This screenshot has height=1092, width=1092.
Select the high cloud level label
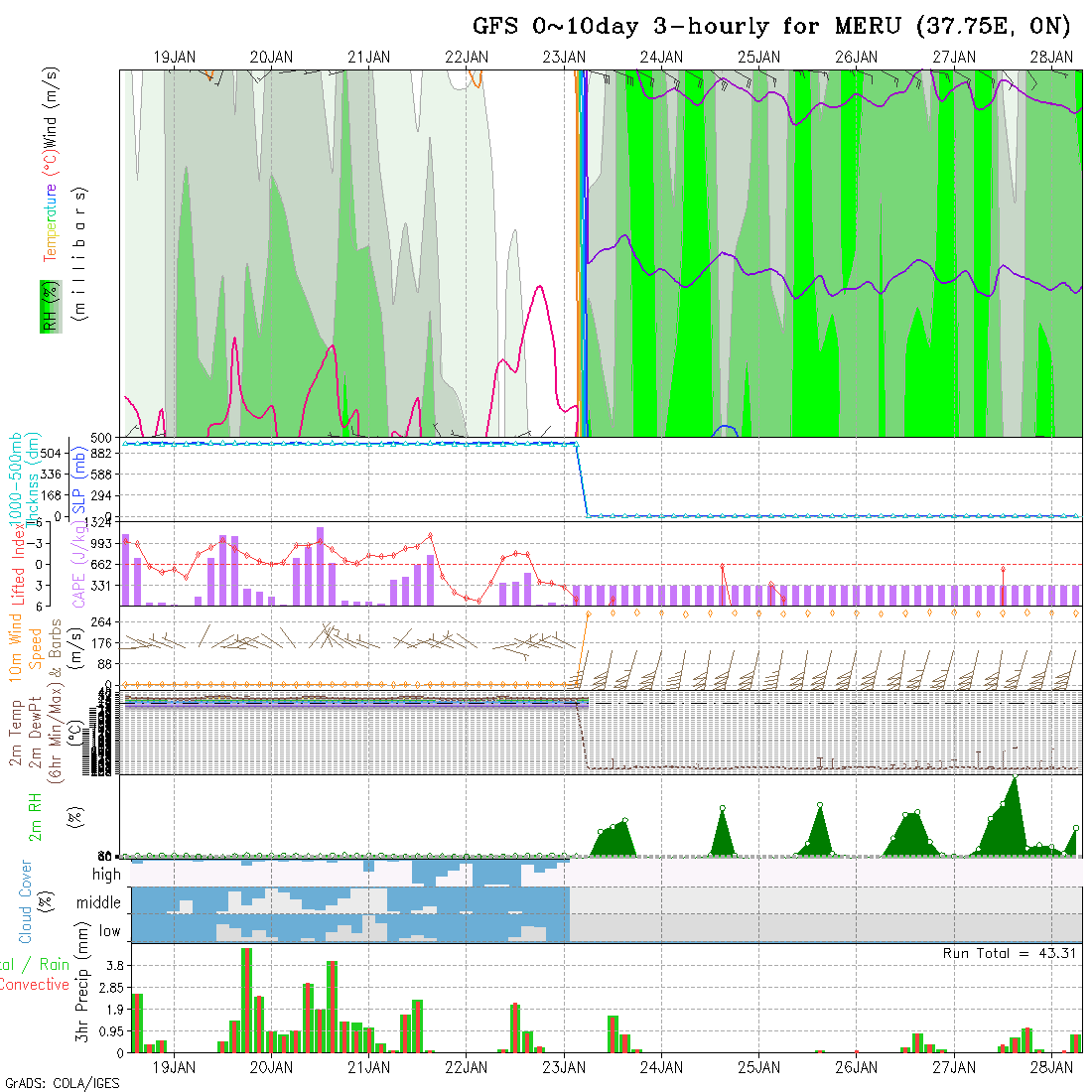[x=106, y=875]
